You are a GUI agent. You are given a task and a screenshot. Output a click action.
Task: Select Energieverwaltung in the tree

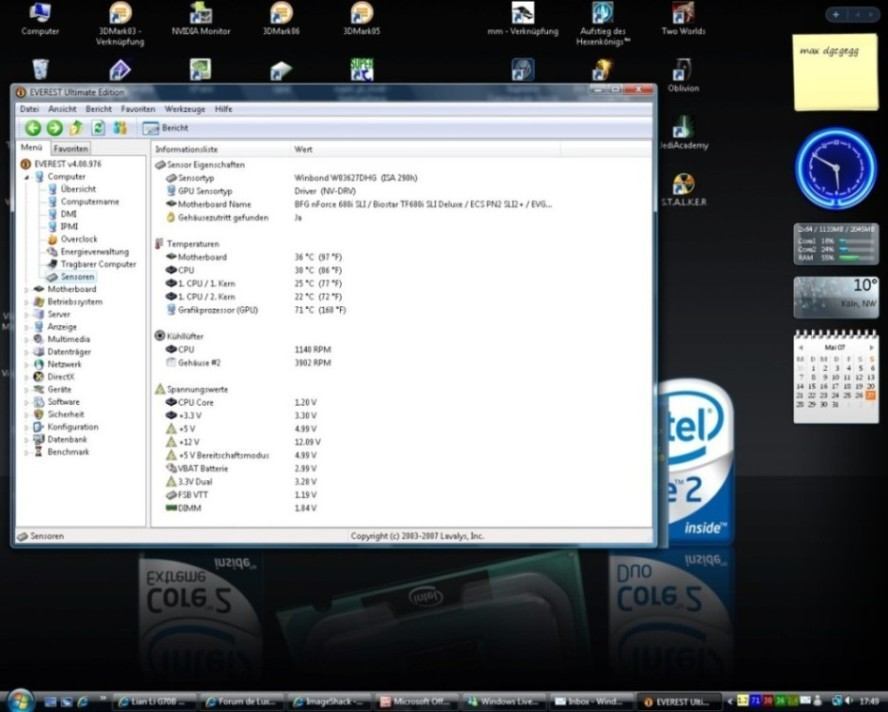(95, 251)
